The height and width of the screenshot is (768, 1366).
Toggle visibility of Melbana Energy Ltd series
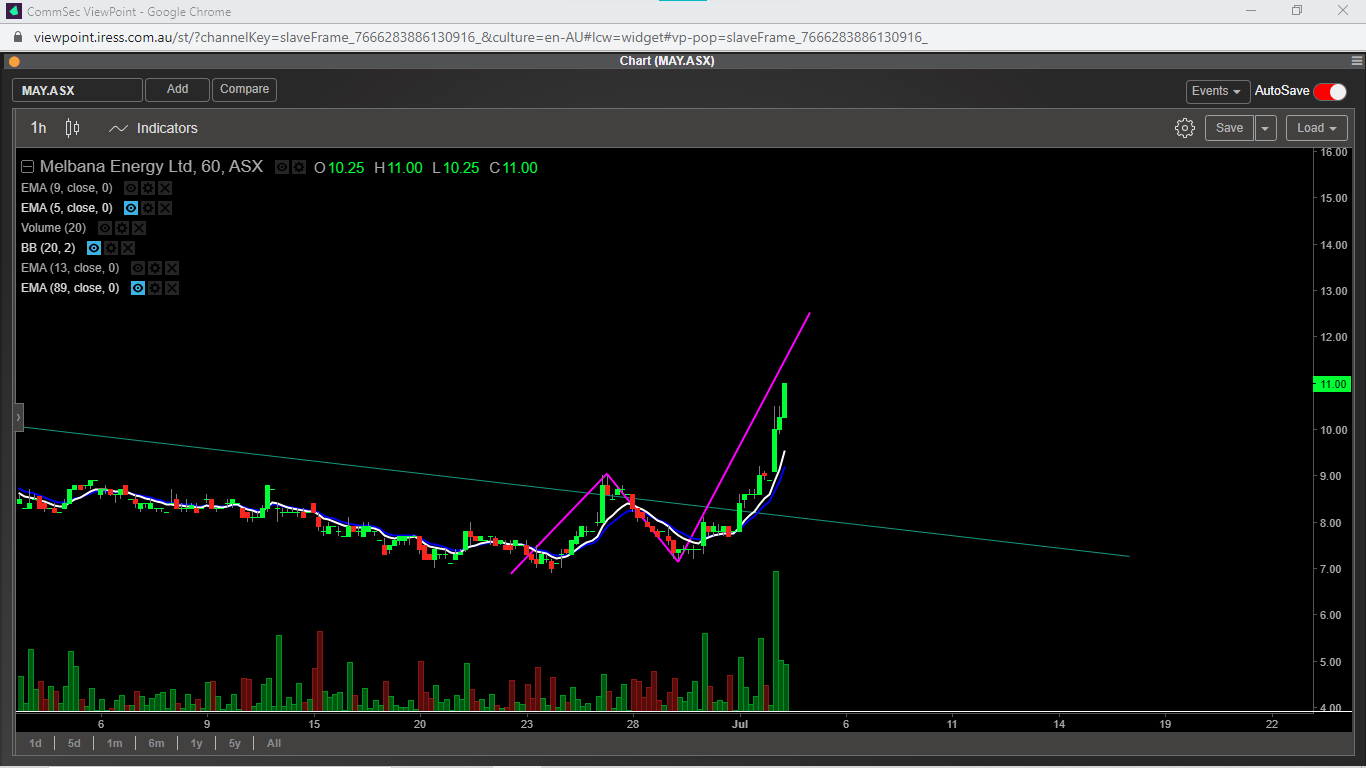pos(282,168)
